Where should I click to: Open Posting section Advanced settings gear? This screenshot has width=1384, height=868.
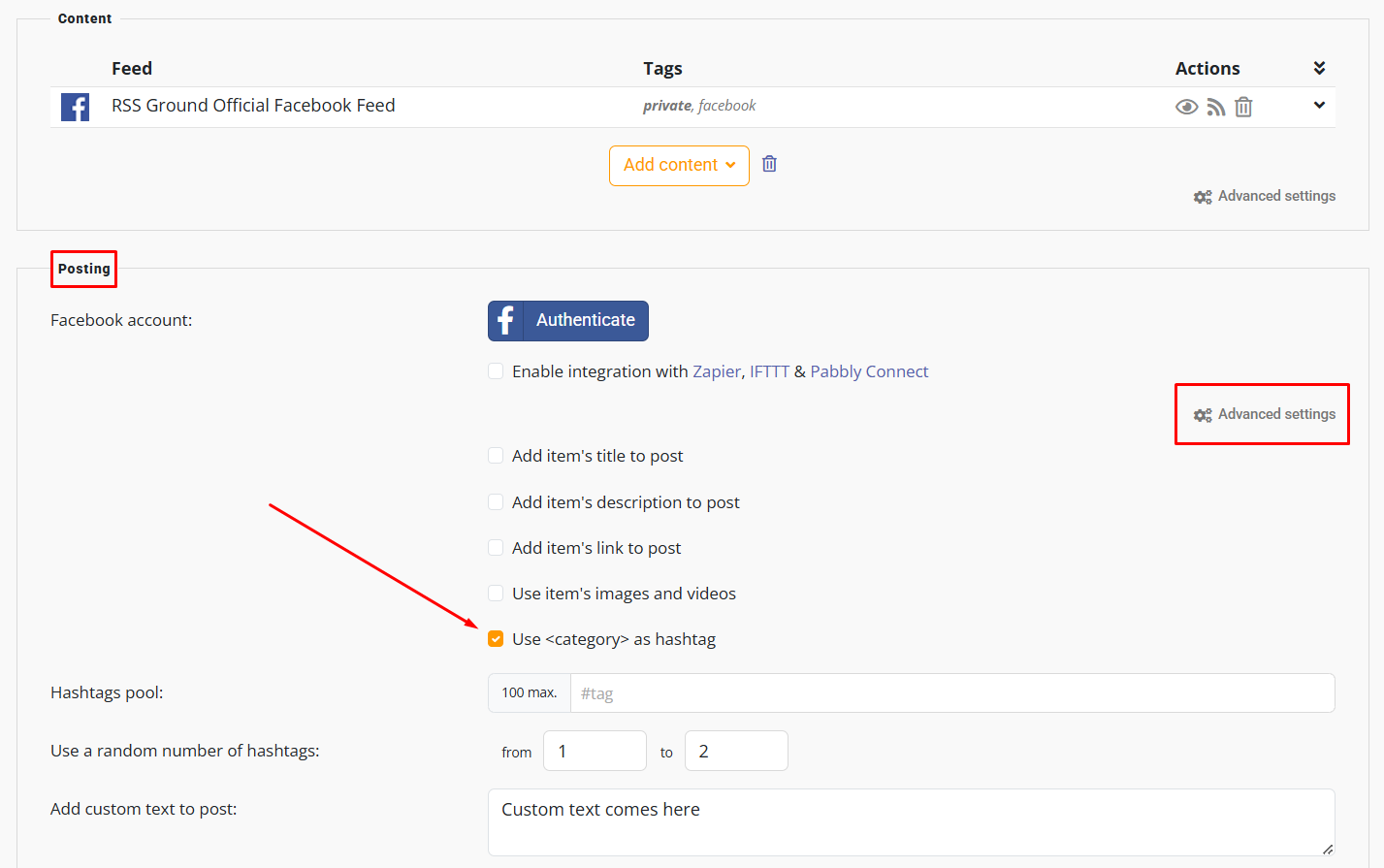[x=1203, y=415]
